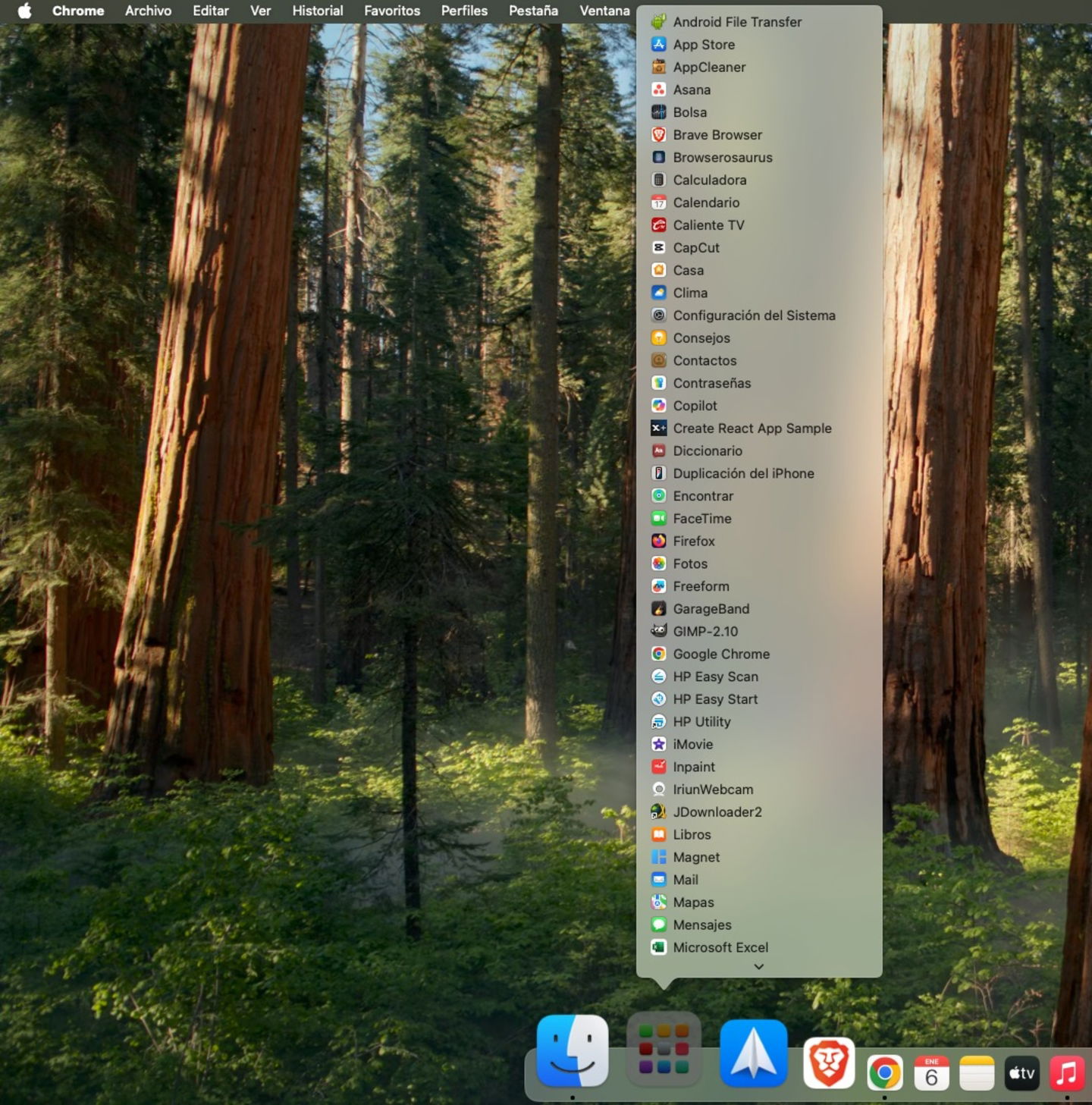Select Duplicación del iPhone
Image resolution: width=1092 pixels, height=1105 pixels.
[x=759, y=473]
